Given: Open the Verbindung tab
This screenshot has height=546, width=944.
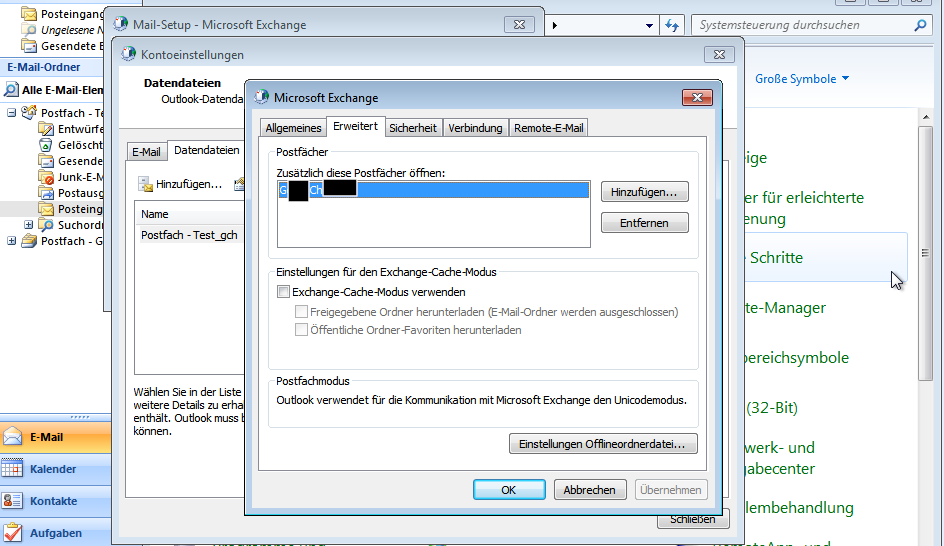Looking at the screenshot, I should (x=475, y=128).
